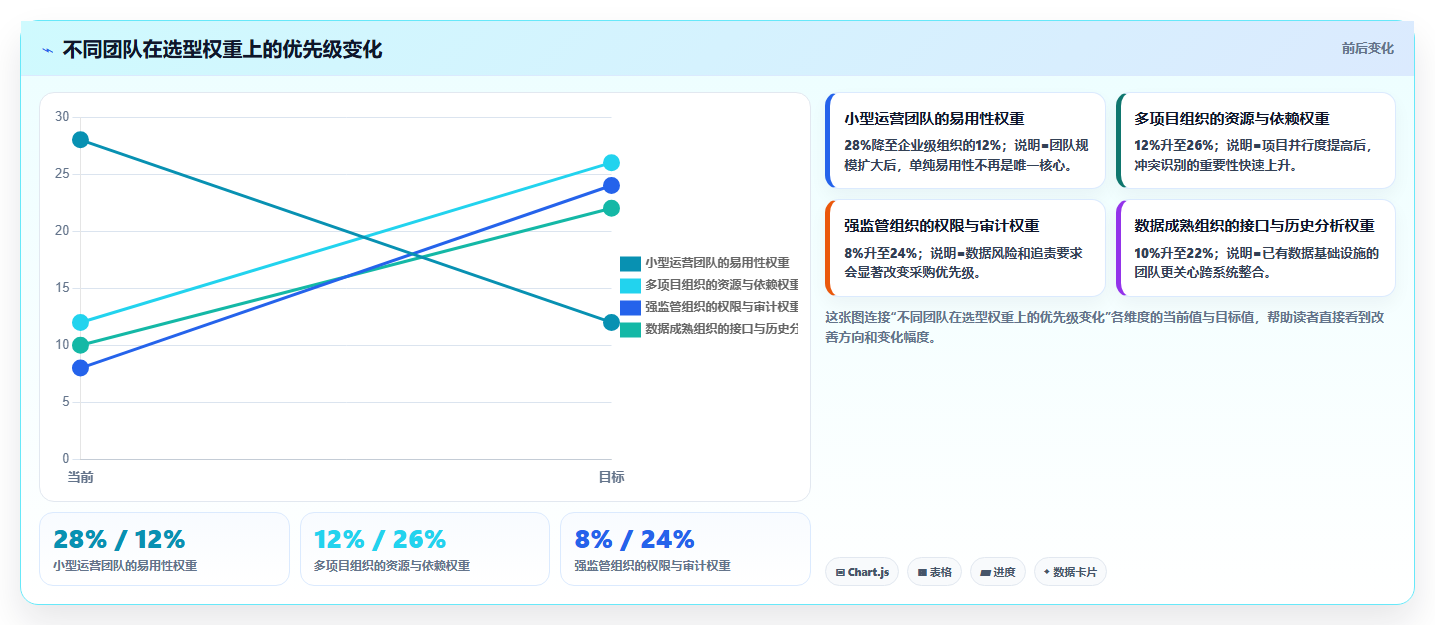The width and height of the screenshot is (1435, 625).
Task: Click the green legend color swatch
Action: tap(630, 329)
